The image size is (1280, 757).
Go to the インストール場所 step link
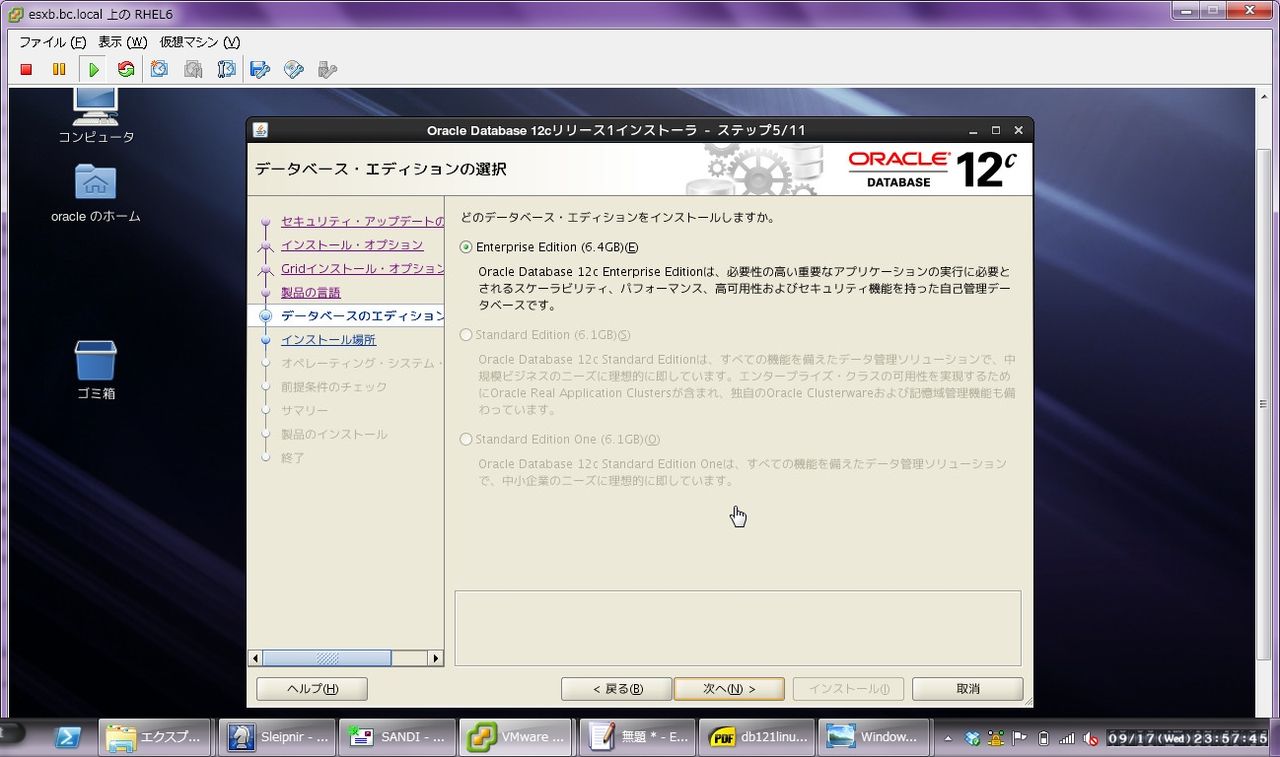click(x=328, y=340)
